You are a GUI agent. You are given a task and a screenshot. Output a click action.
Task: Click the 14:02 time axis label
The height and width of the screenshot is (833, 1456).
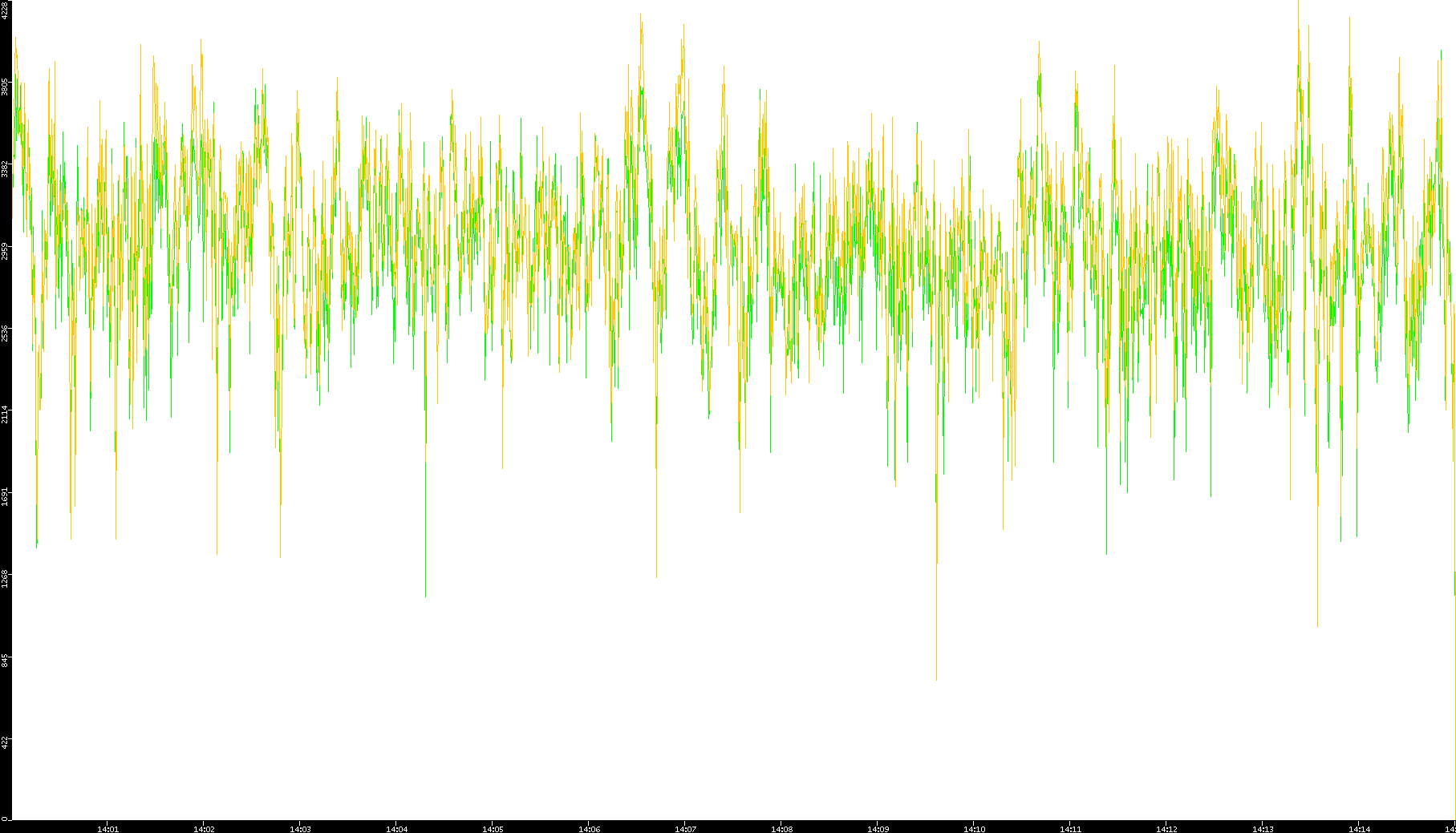pyautogui.click(x=204, y=829)
